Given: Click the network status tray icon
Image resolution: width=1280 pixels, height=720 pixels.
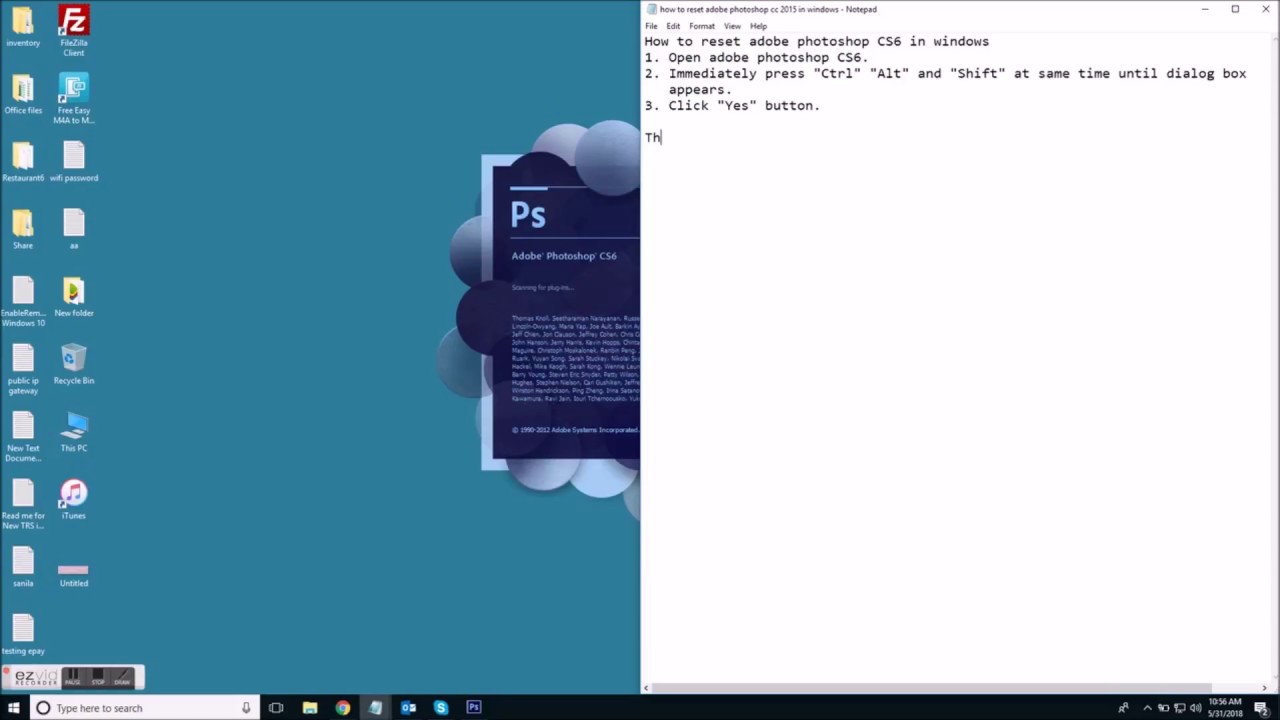Looking at the screenshot, I should pyautogui.click(x=1180, y=708).
